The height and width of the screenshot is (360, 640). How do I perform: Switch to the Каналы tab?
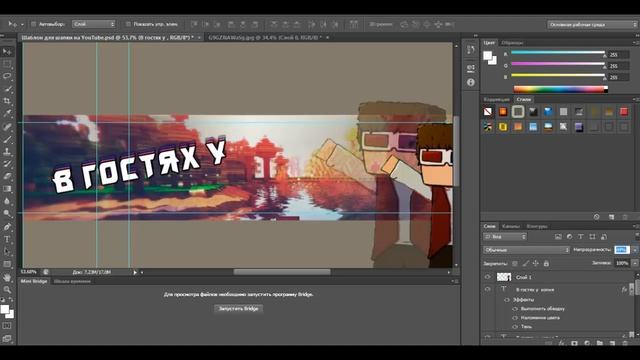click(x=511, y=226)
